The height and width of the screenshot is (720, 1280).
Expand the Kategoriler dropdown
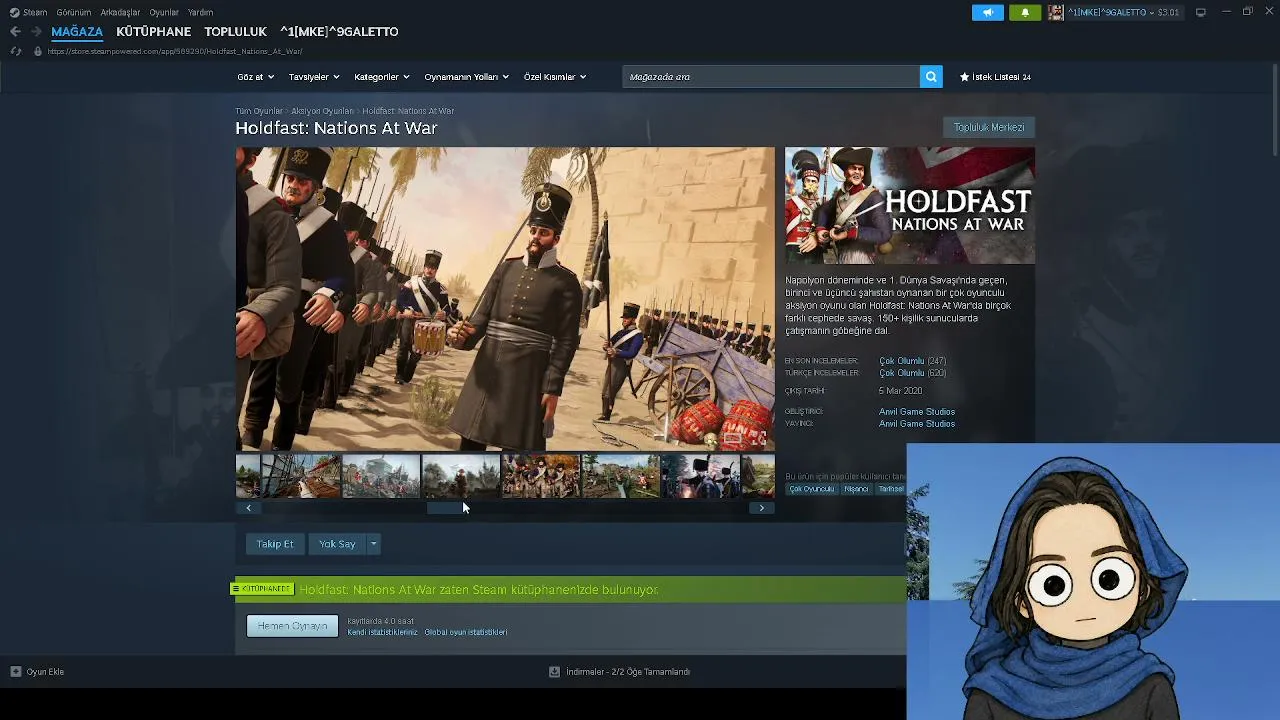[382, 77]
